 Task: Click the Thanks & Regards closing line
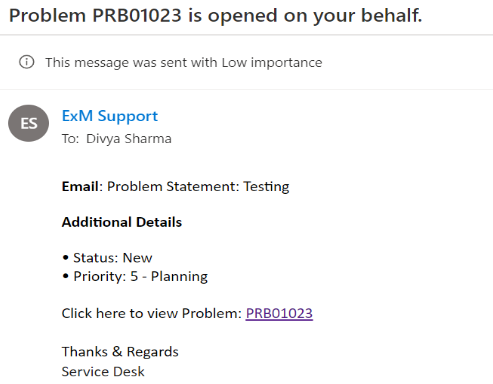coord(120,352)
